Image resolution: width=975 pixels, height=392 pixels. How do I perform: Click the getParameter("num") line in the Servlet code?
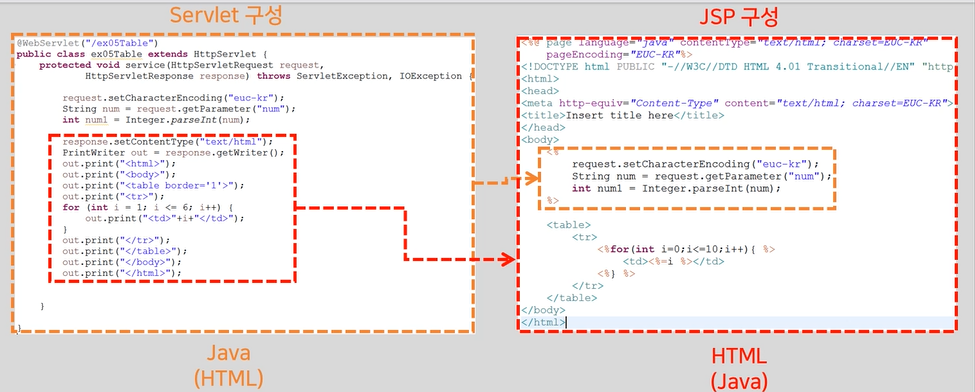(x=178, y=109)
